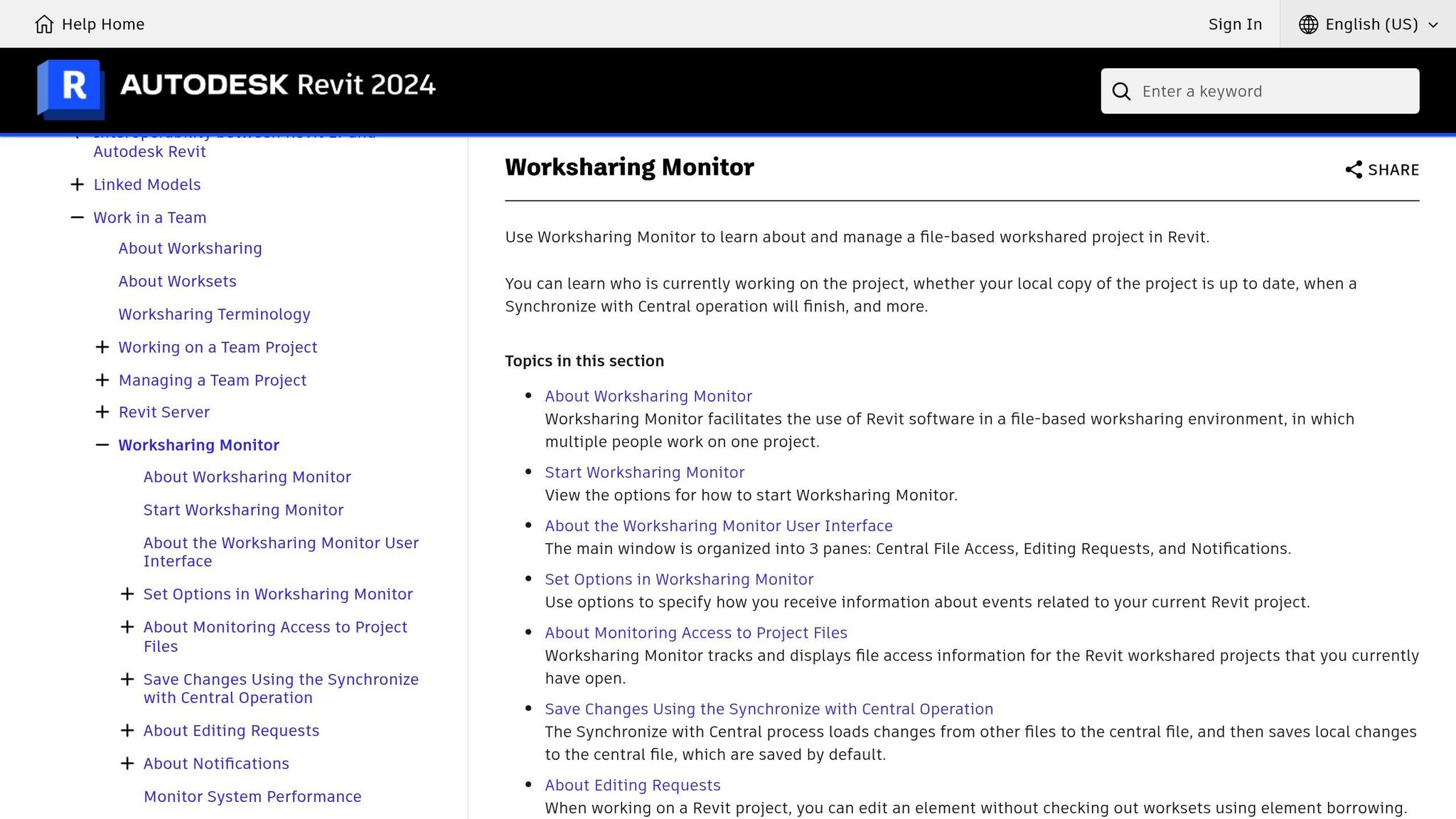Expand the Linked Models section
This screenshot has width=1456, height=819.
77,184
